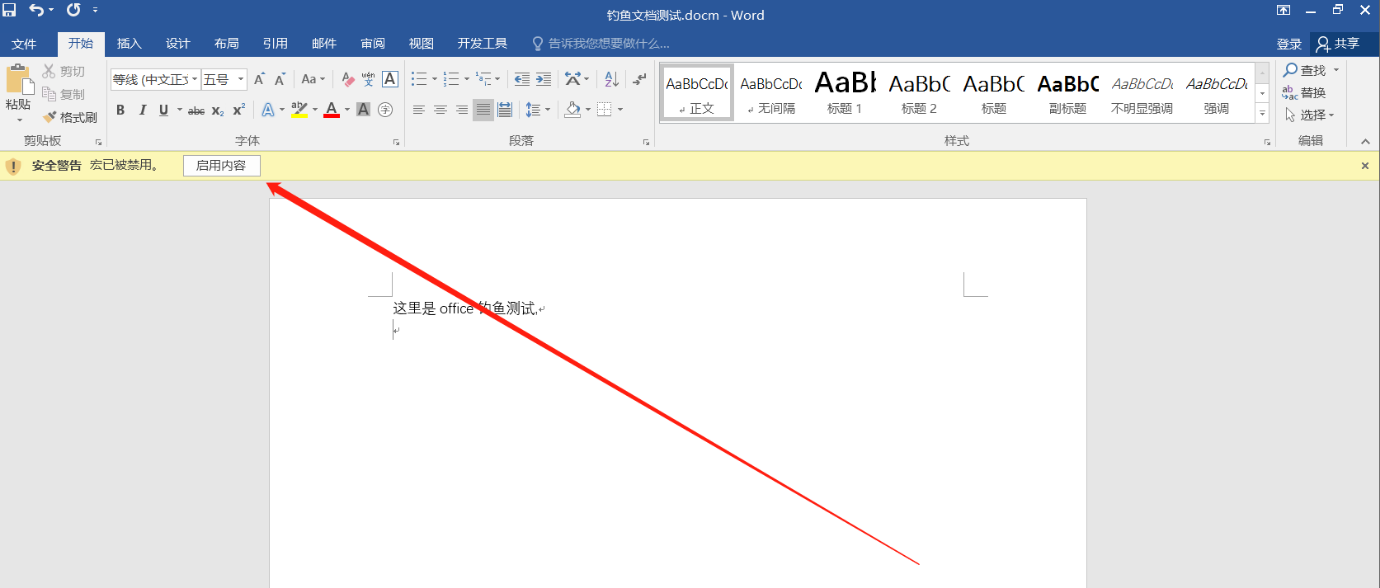Center the paragraph text
Viewport: 1380px width, 588px height.
click(440, 110)
